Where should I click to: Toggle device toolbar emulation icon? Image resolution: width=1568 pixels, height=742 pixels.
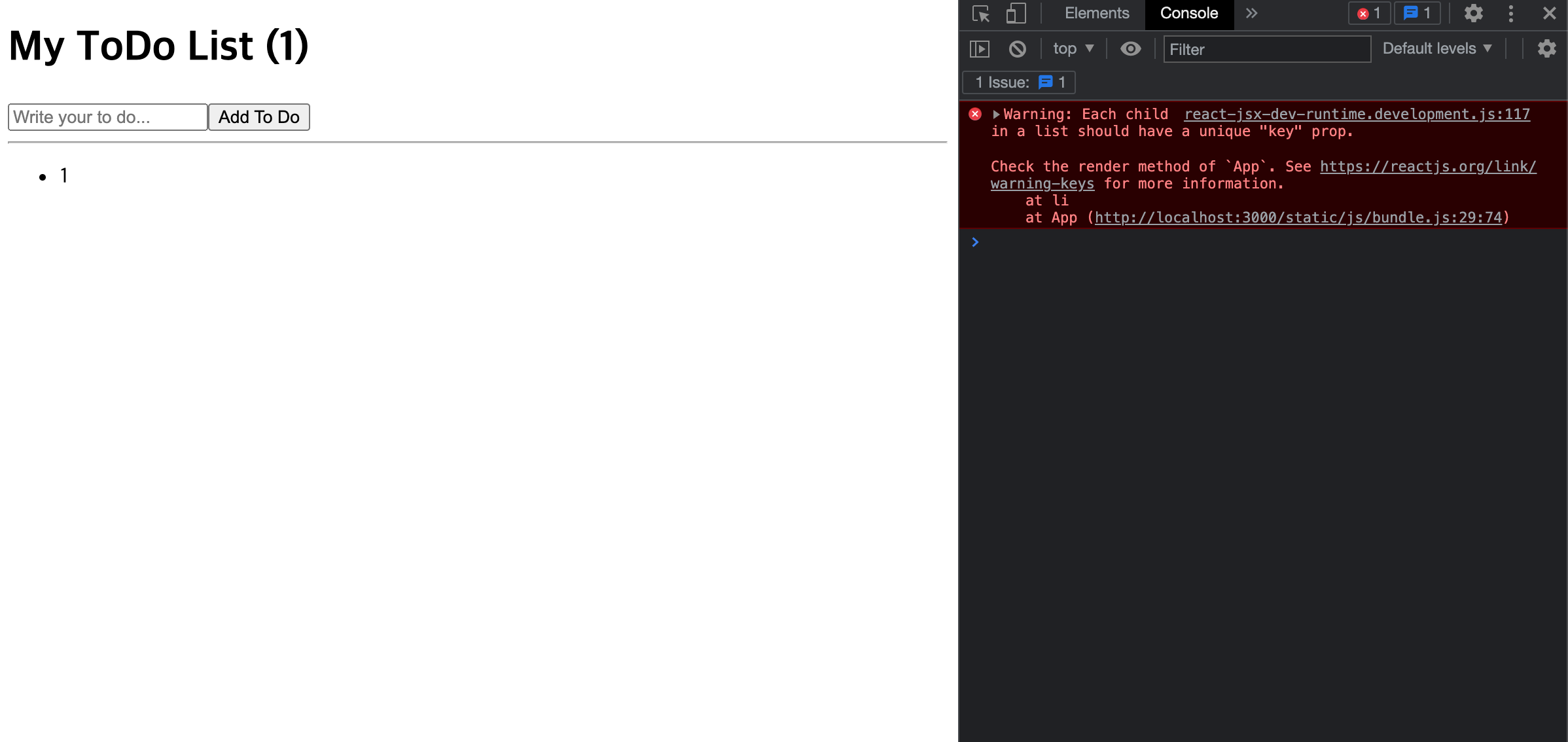tap(1016, 14)
